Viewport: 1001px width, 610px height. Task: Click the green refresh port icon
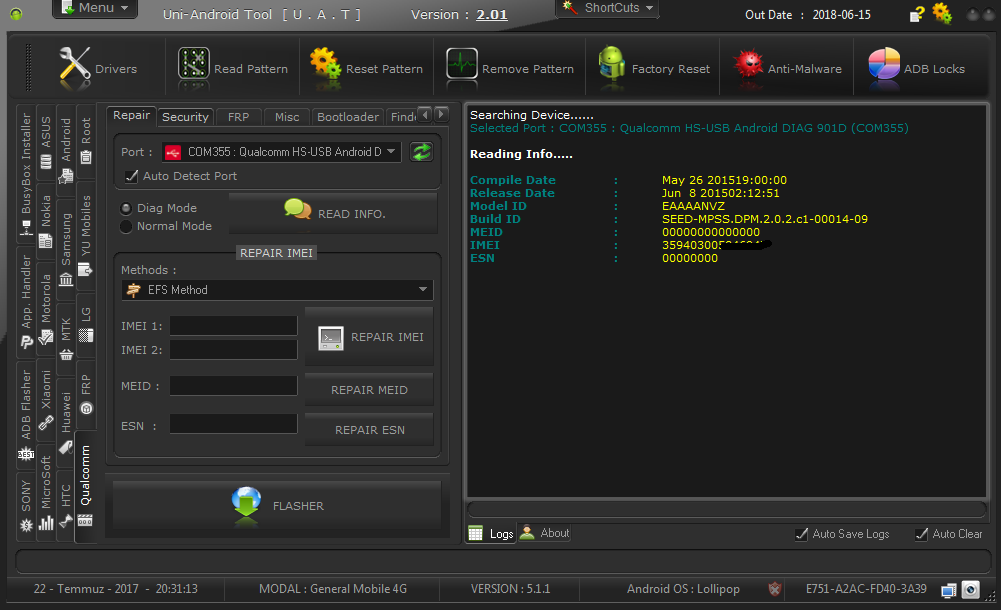tap(421, 152)
